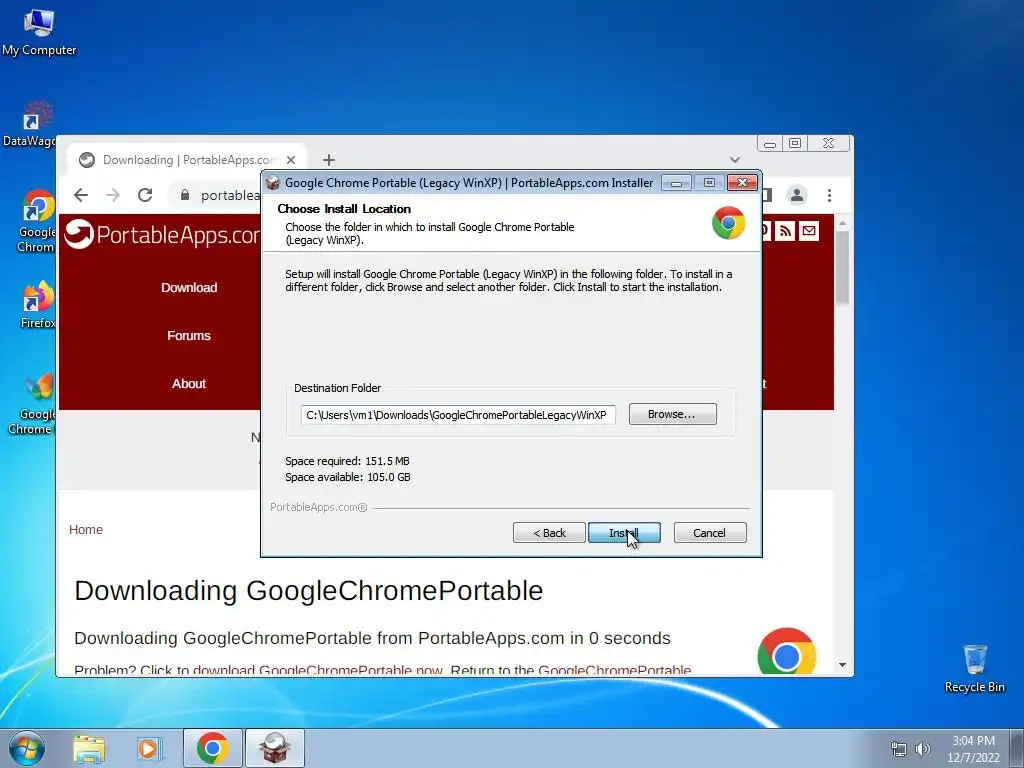Switch to the PortableApps installer taskbar item
This screenshot has height=768, width=1024.
click(x=275, y=748)
